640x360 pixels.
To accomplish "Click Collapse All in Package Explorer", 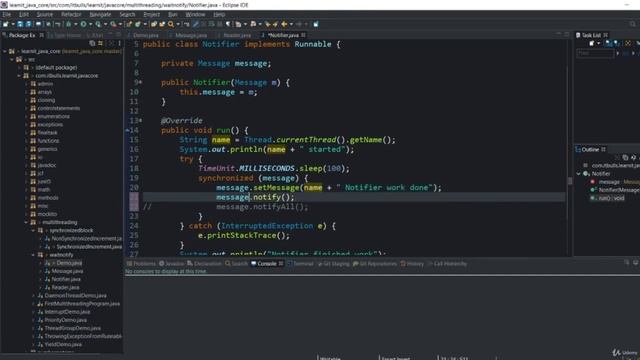I will pyautogui.click(x=92, y=43).
